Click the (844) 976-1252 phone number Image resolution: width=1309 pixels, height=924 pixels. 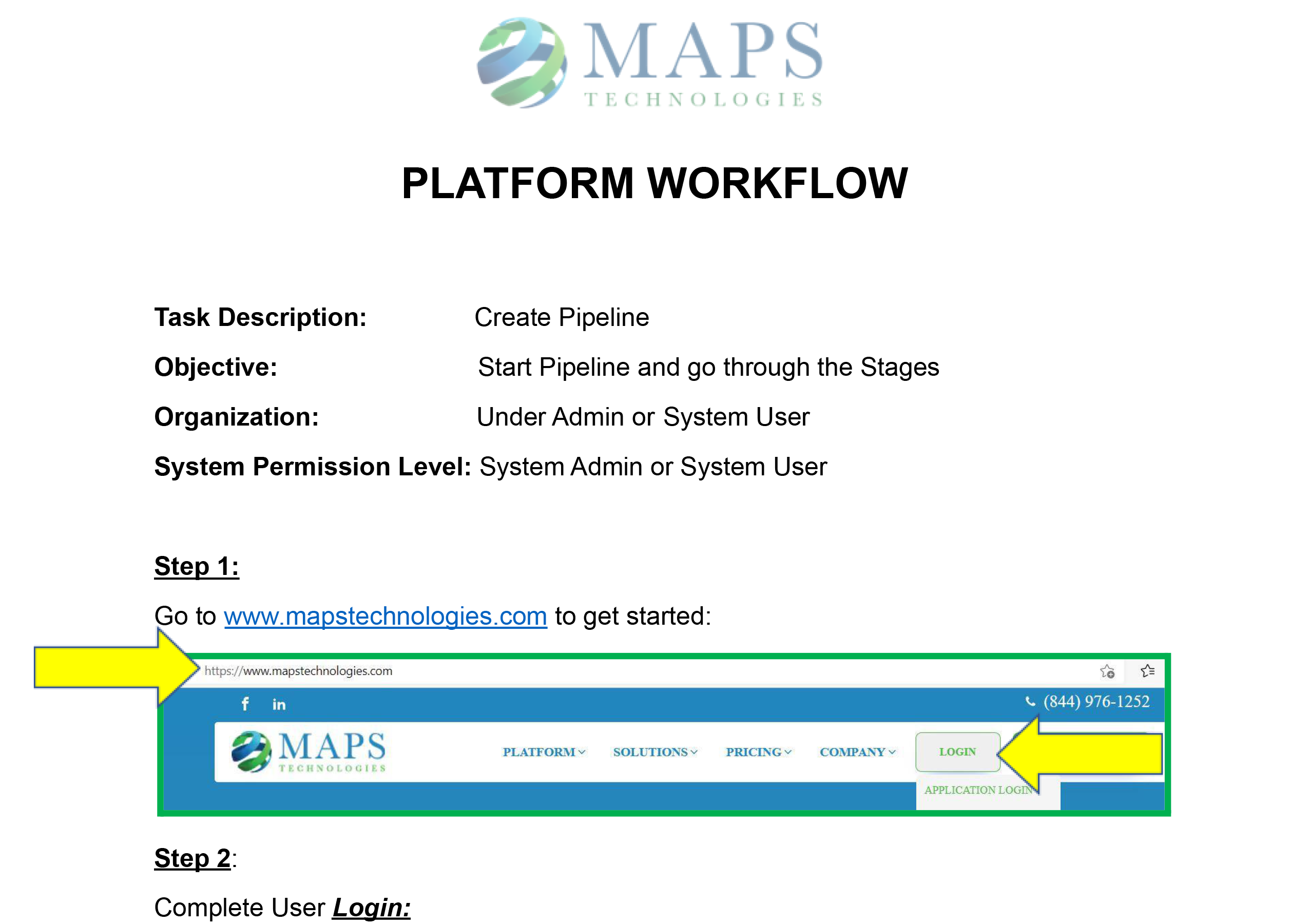(x=1096, y=702)
